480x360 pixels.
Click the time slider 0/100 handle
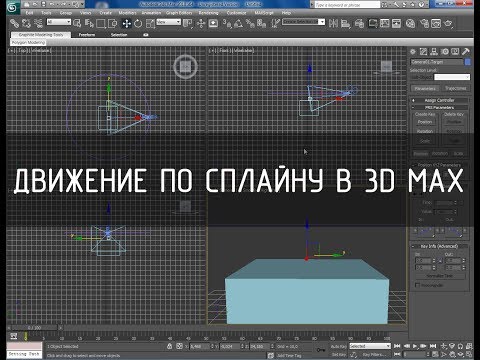[x=34, y=328]
